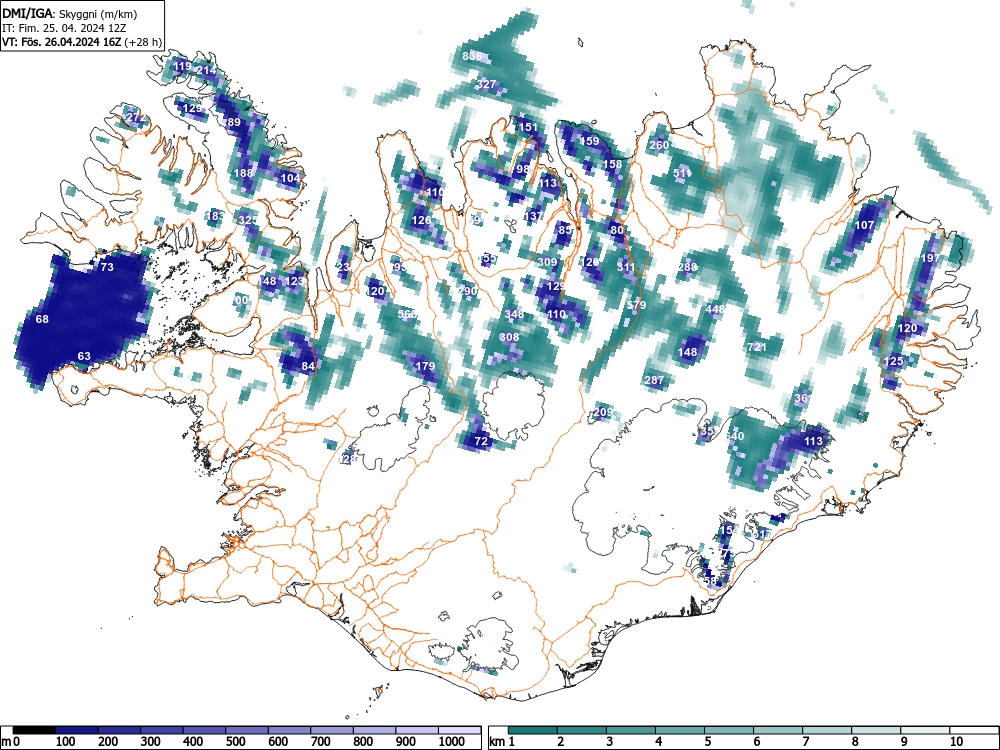Click the visibility value 209 near the glacier
Viewport: 1000px width, 750px height.
(603, 413)
